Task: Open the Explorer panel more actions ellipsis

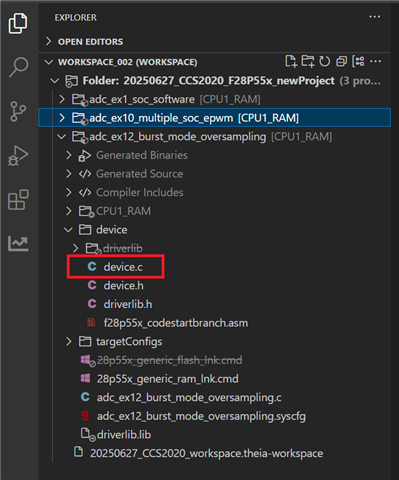Action: [x=375, y=17]
